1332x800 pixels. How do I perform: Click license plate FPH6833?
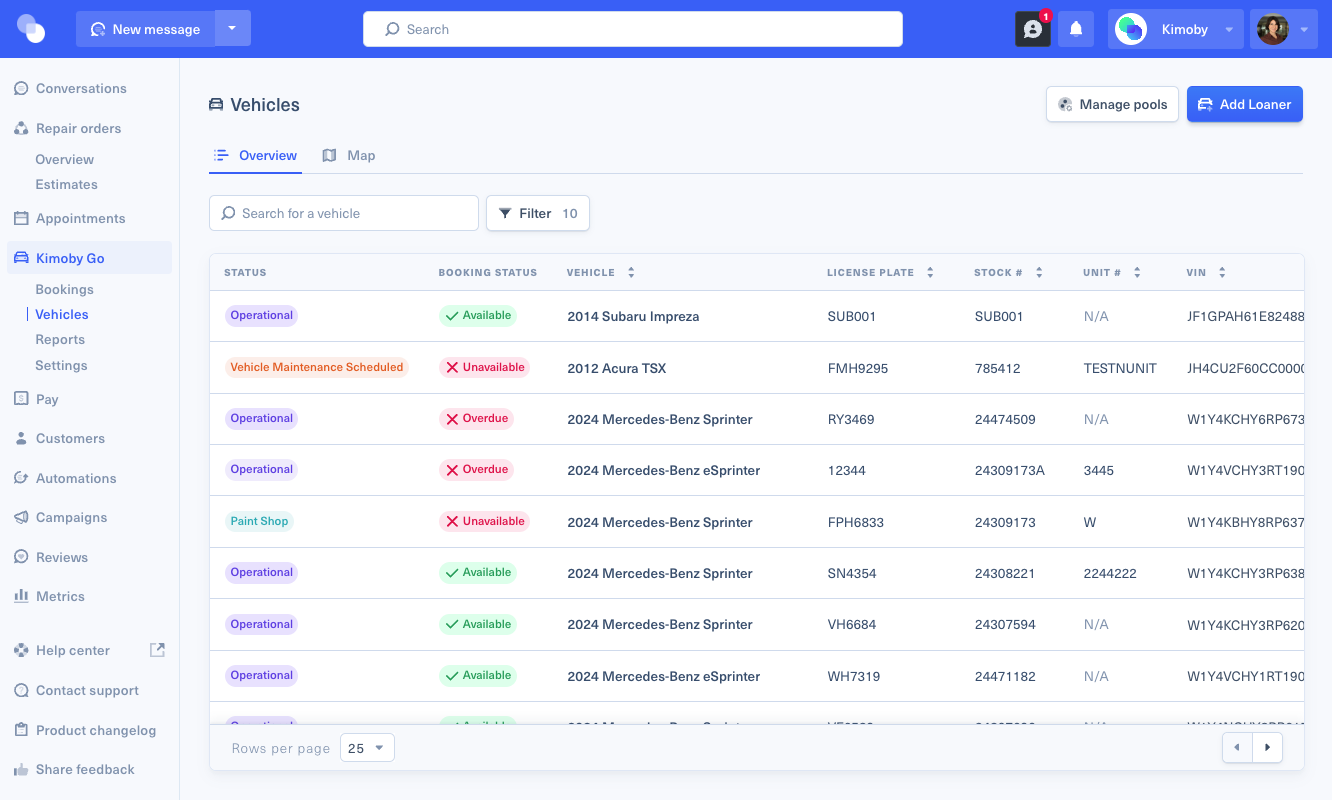pos(855,523)
